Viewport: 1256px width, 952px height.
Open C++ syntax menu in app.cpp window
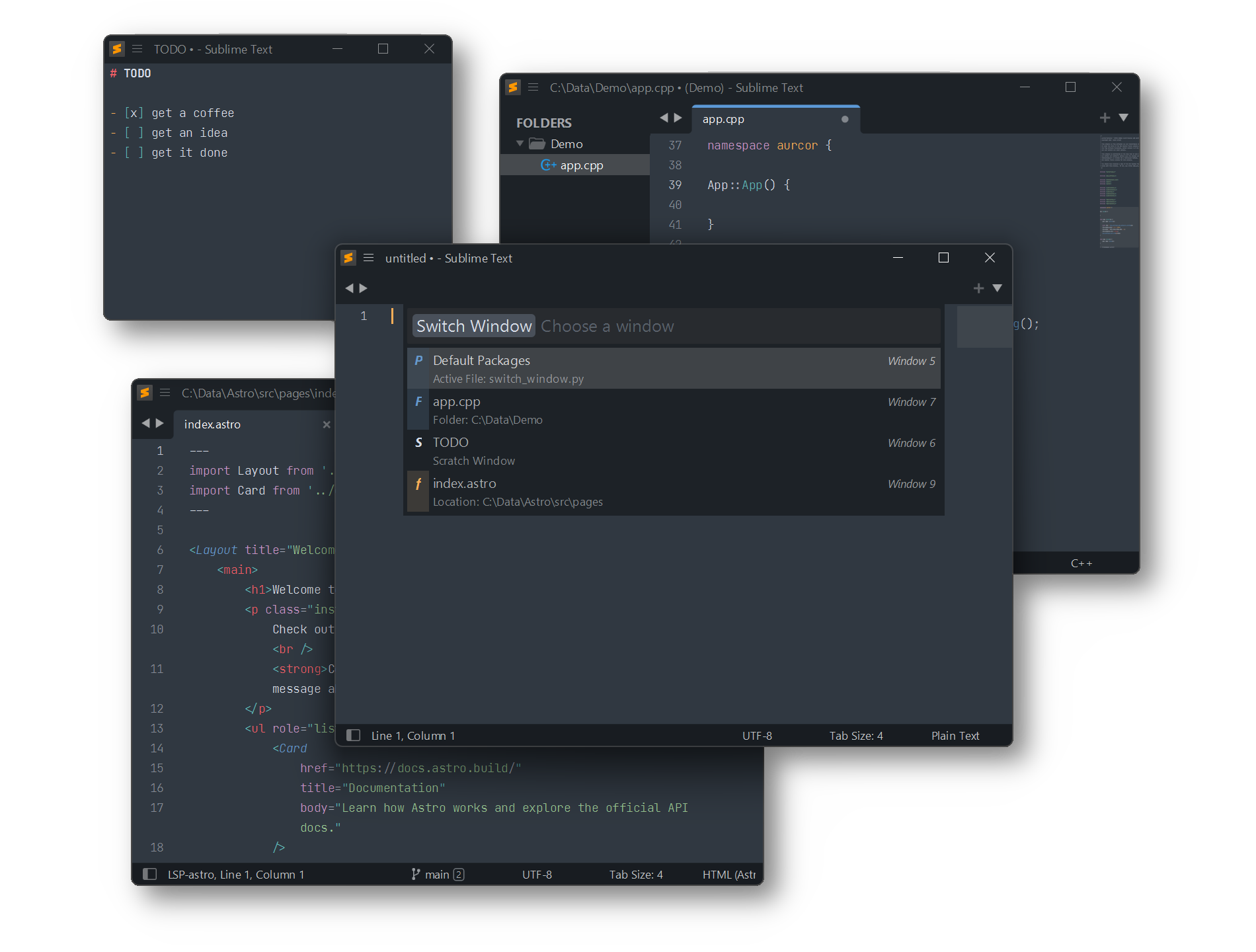[1081, 563]
